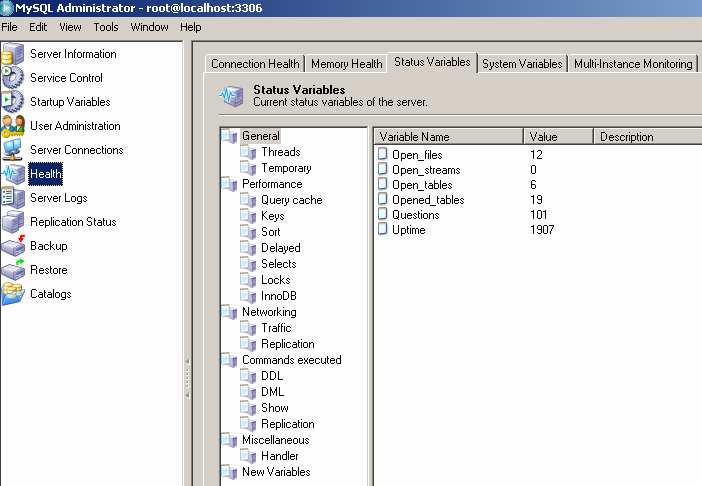Screen dimensions: 702x486
Task: Select Replication under Networking
Action: pos(287,344)
